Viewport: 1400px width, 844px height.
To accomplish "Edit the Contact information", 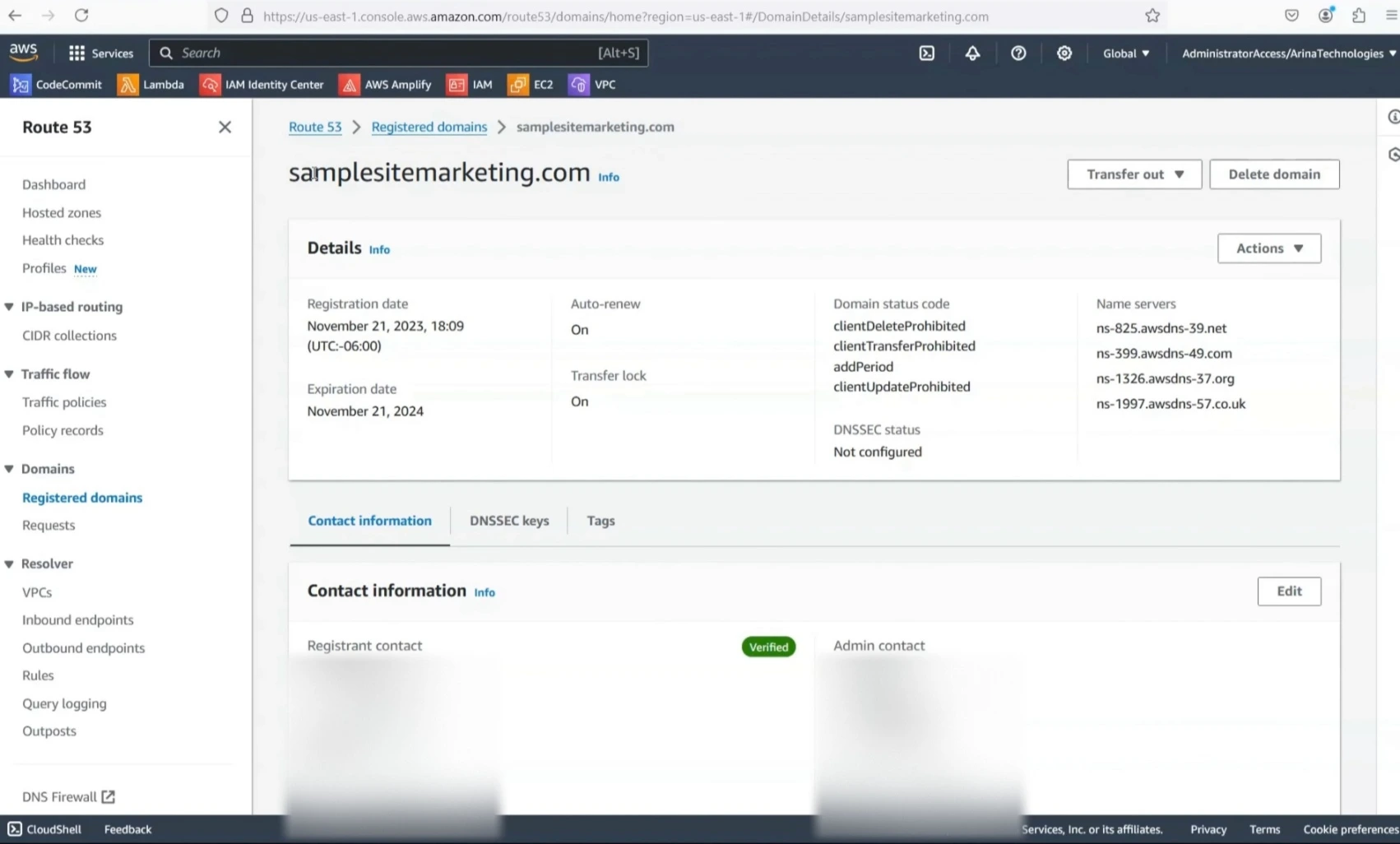I will click(x=1289, y=591).
